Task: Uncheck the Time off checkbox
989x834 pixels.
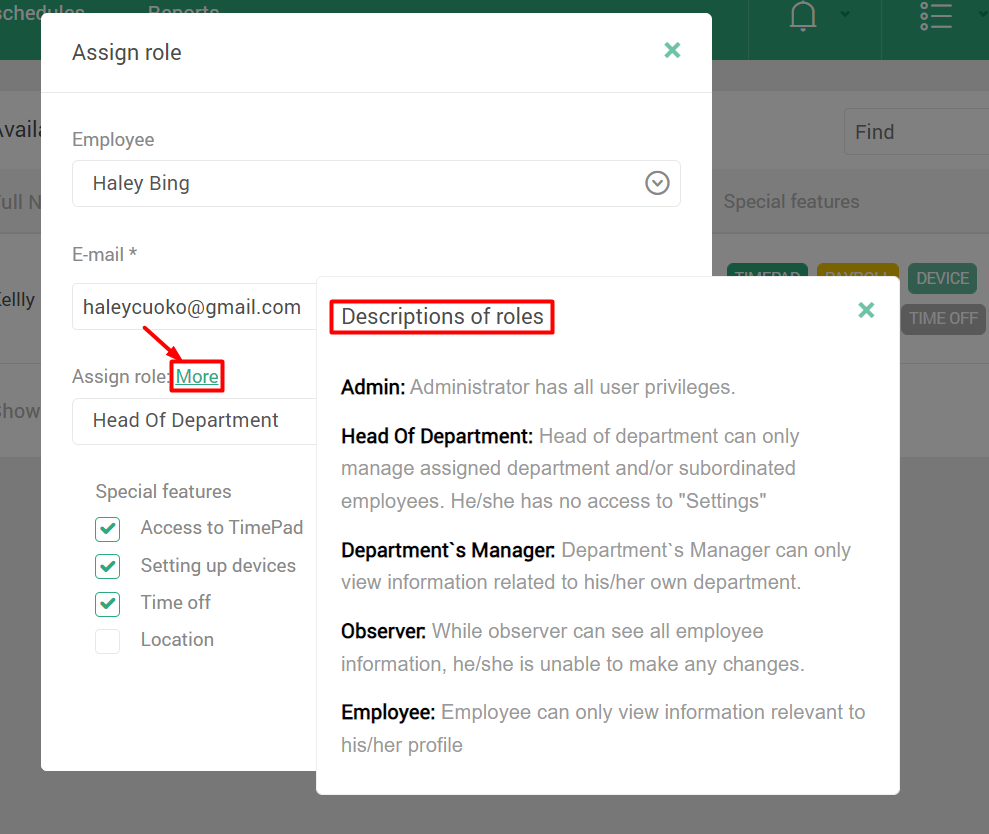Action: point(108,604)
